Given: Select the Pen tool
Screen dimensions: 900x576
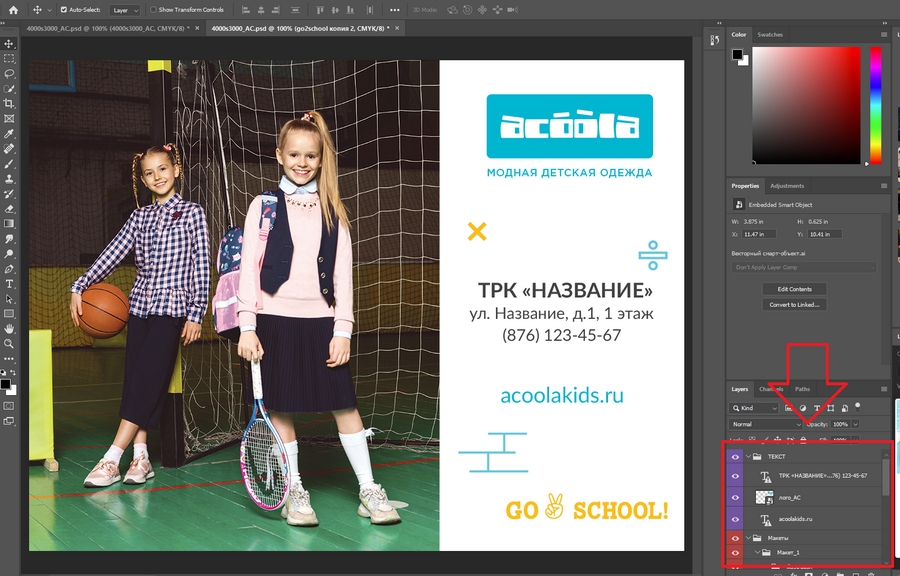Looking at the screenshot, I should (9, 268).
